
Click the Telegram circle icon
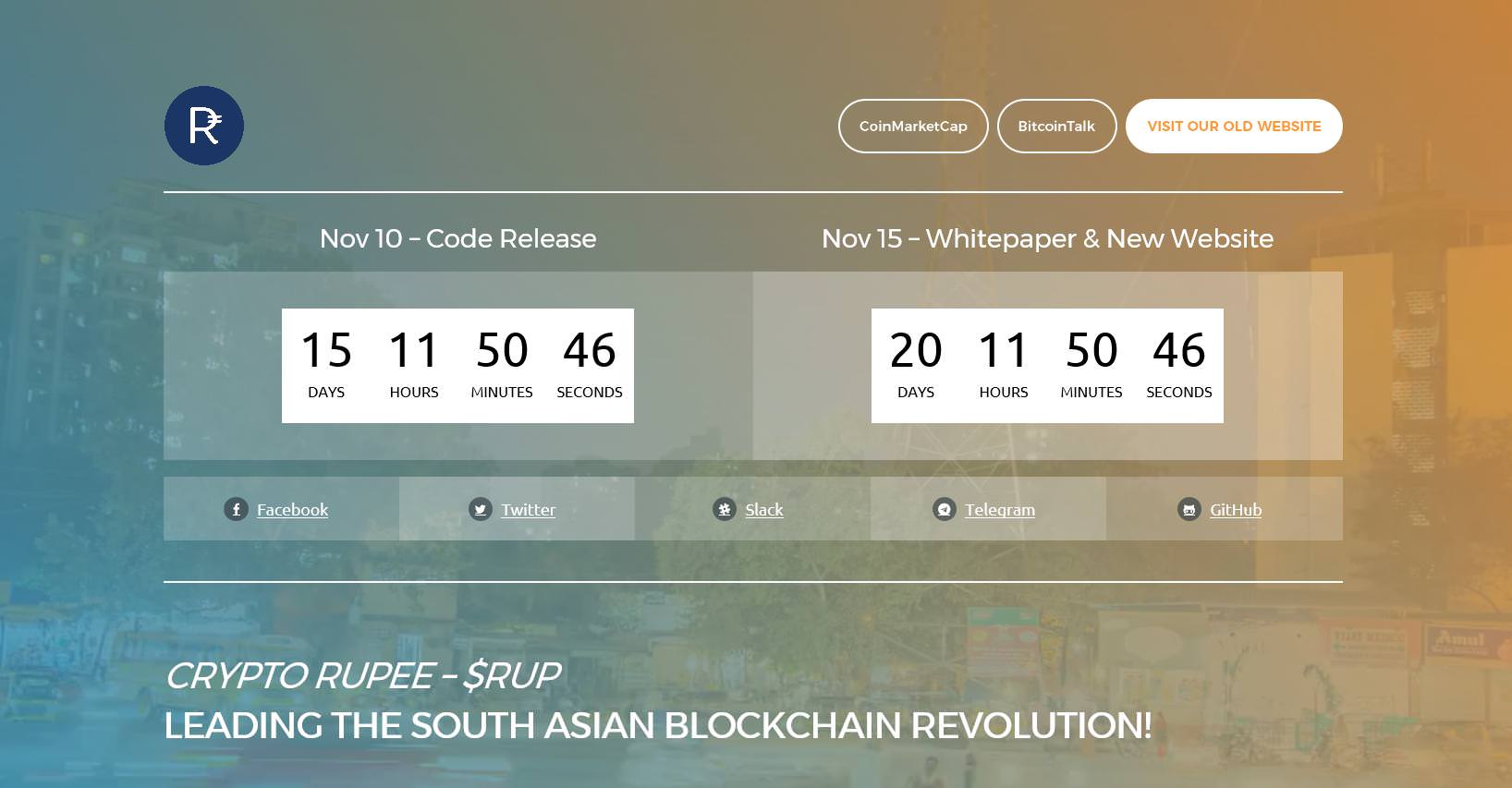point(945,509)
